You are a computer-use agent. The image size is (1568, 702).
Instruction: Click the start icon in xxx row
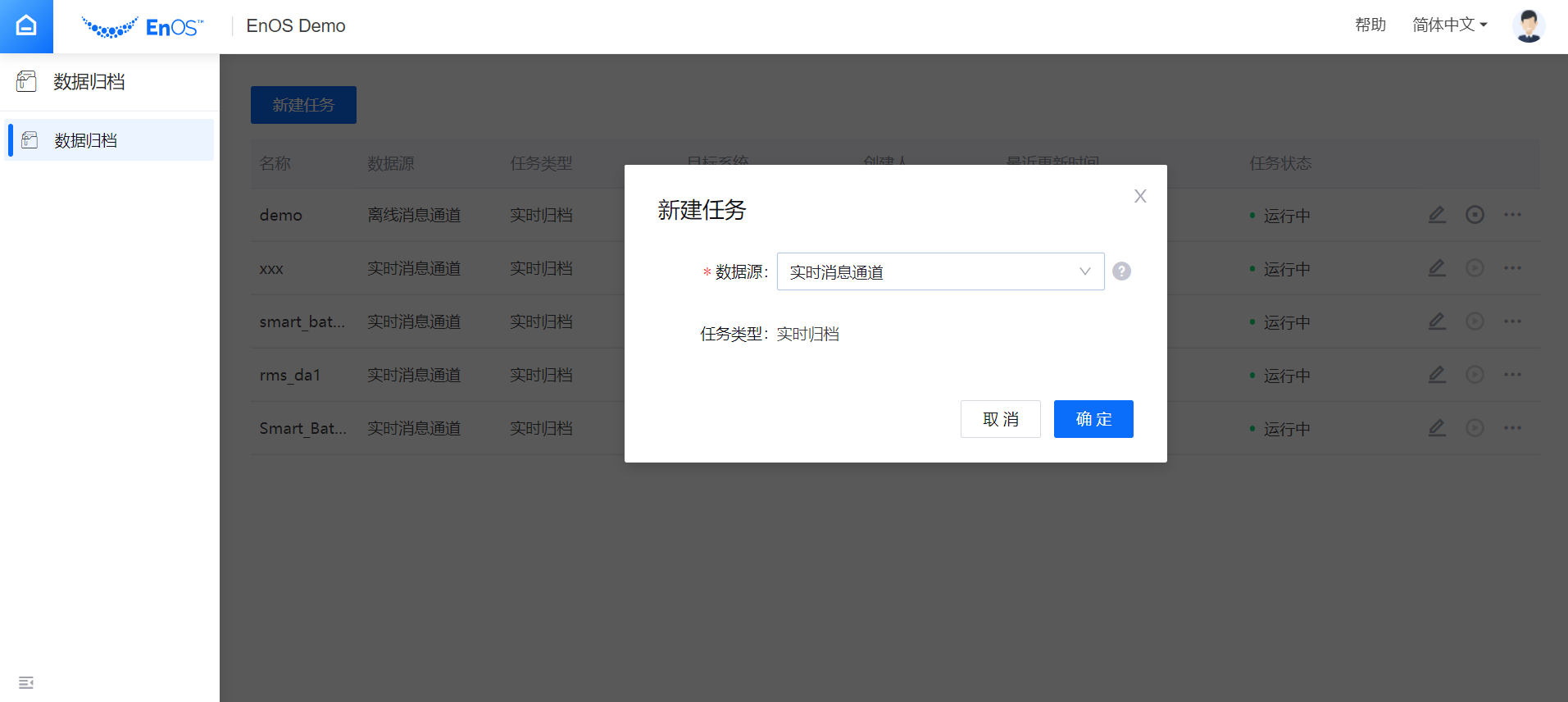pos(1475,268)
